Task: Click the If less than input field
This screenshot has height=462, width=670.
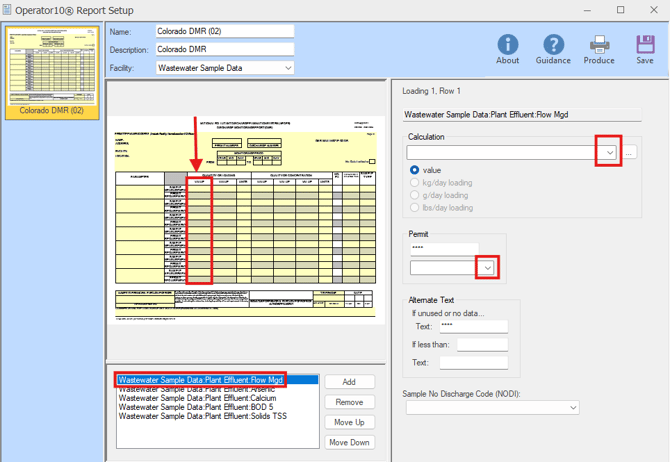Action: pos(482,345)
